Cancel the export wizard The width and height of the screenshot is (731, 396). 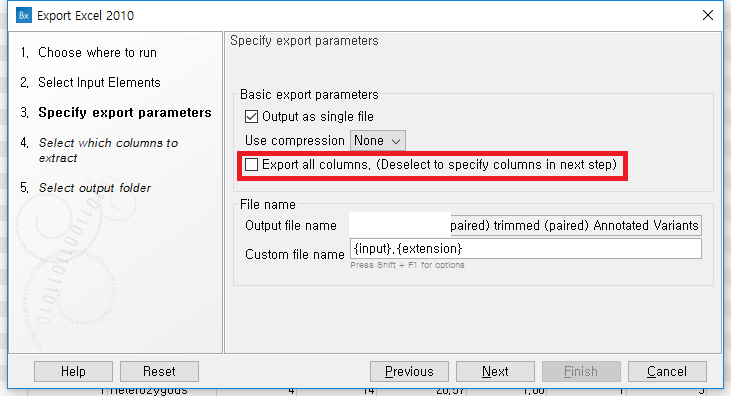coord(667,371)
